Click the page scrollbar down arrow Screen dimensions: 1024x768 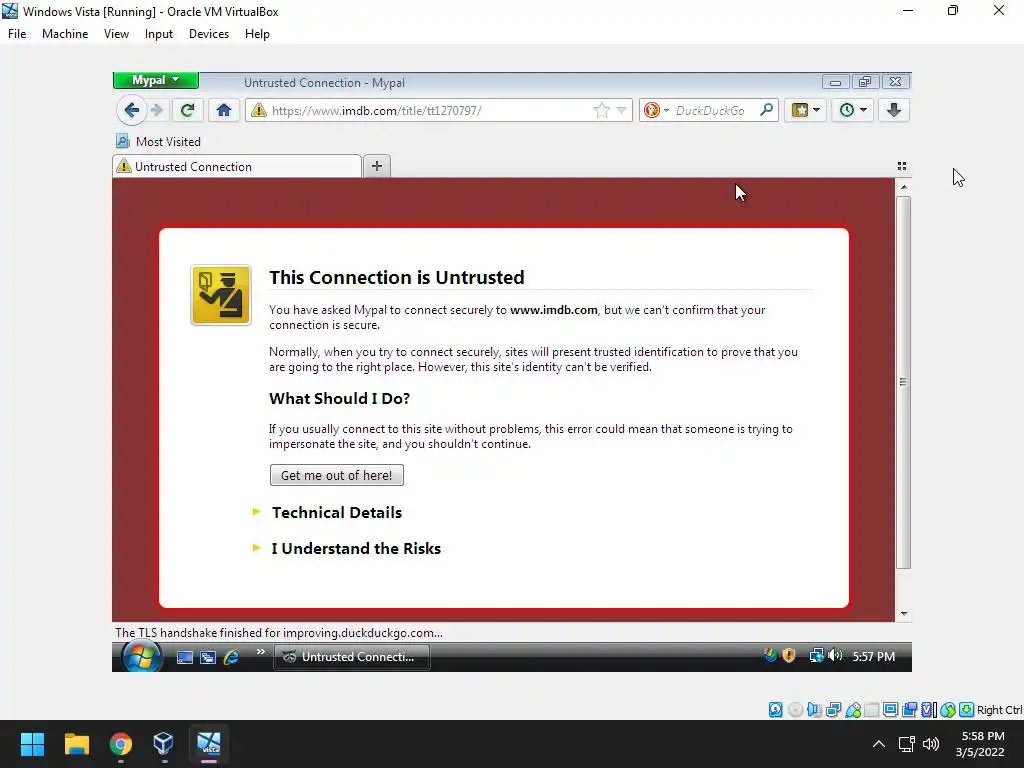[x=904, y=614]
